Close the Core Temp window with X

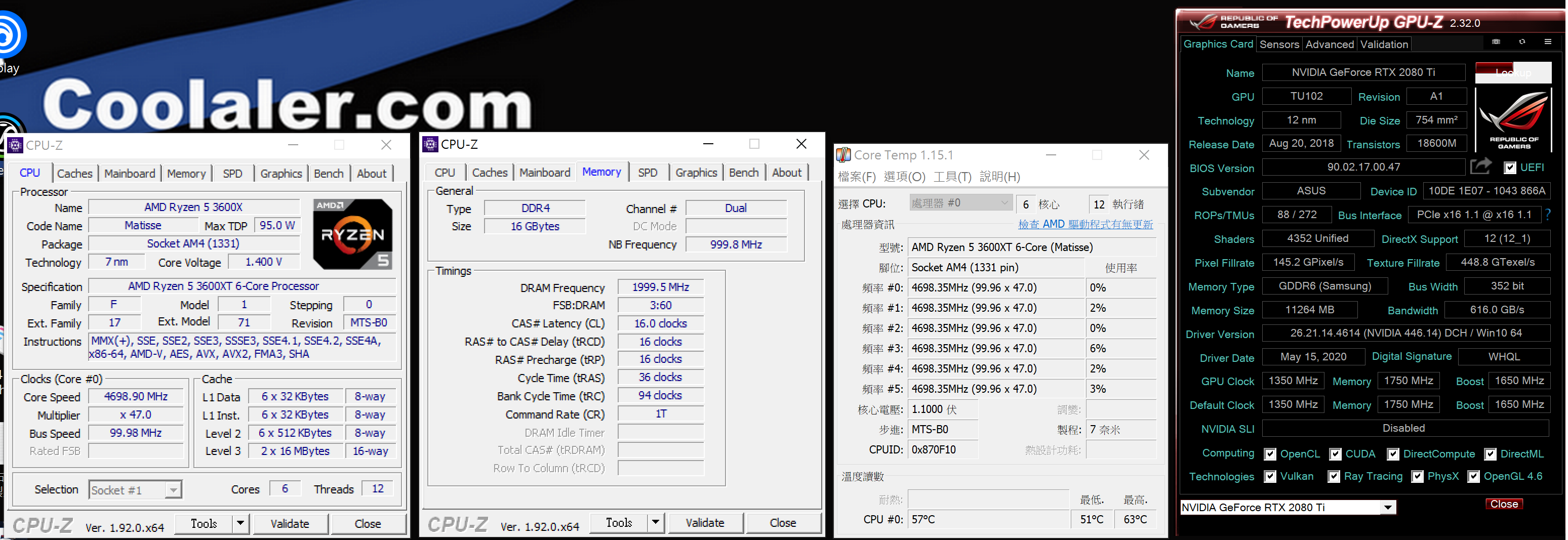coord(1144,155)
